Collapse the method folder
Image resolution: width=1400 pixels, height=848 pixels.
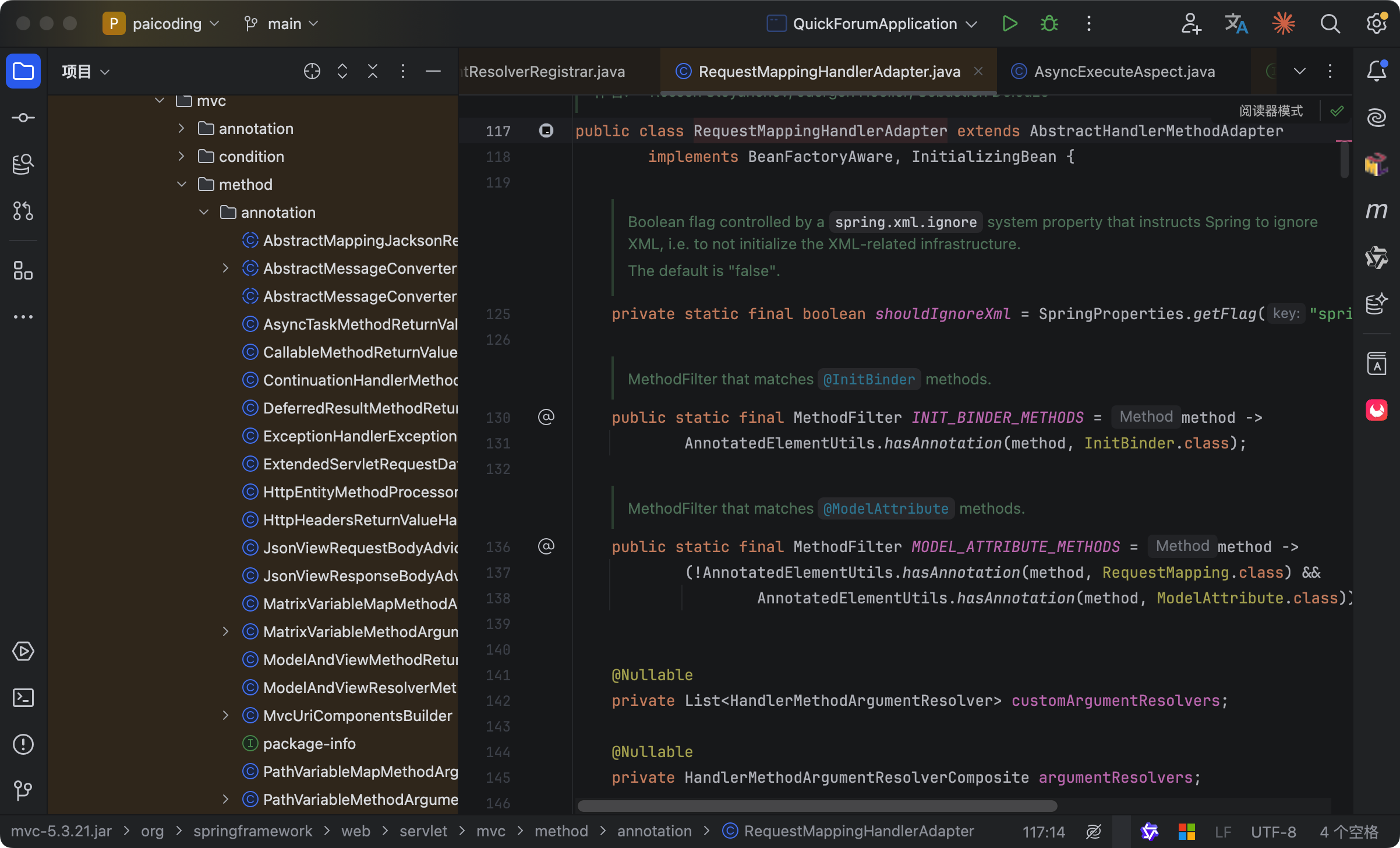pyautogui.click(x=181, y=184)
